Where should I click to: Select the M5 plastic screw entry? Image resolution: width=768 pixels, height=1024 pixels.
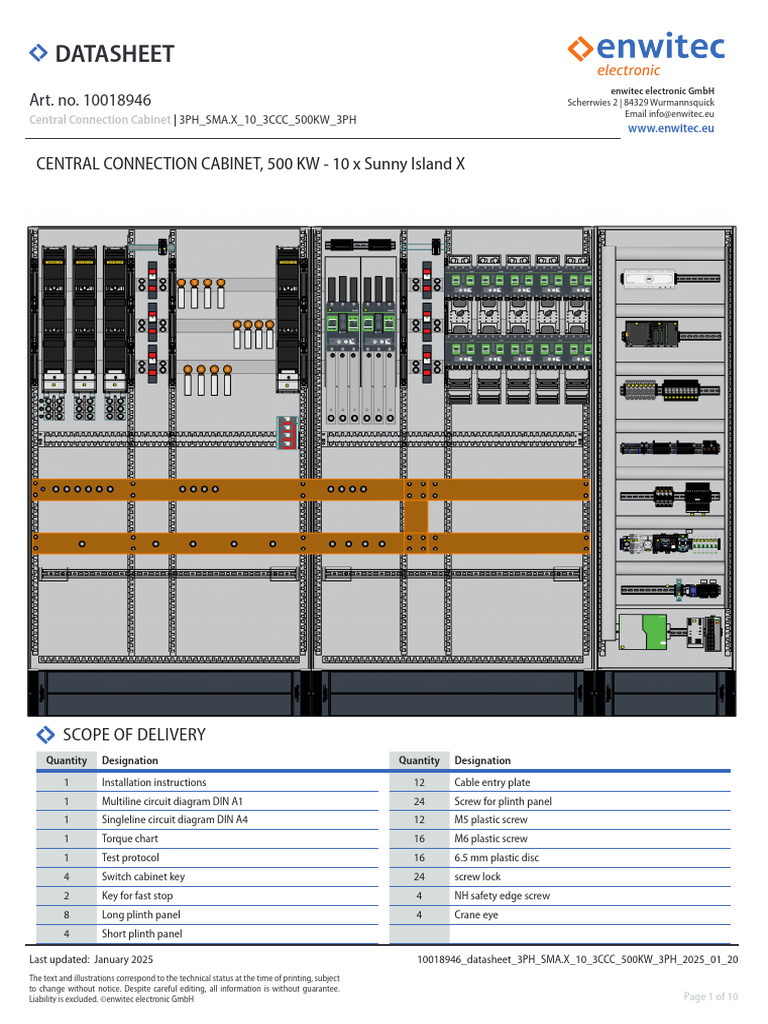[x=490, y=820]
